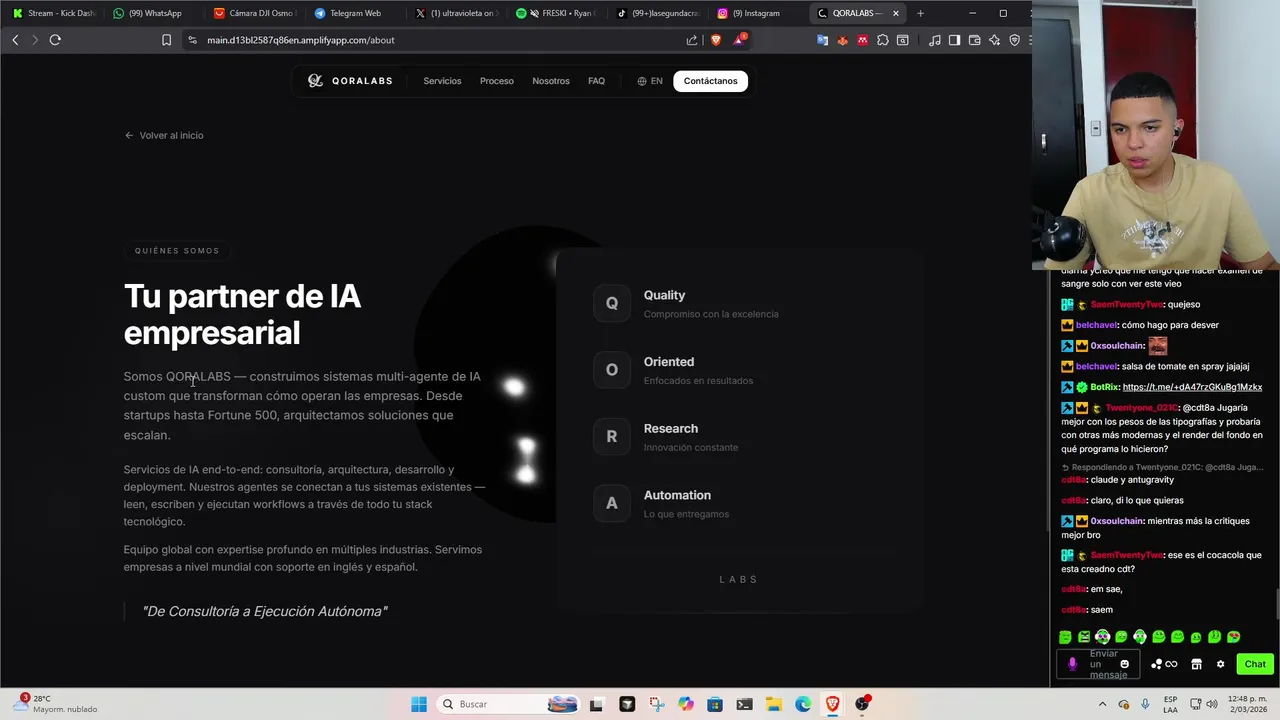The height and width of the screenshot is (720, 1280).
Task: Open Copilot from the taskbar
Action: (x=685, y=704)
